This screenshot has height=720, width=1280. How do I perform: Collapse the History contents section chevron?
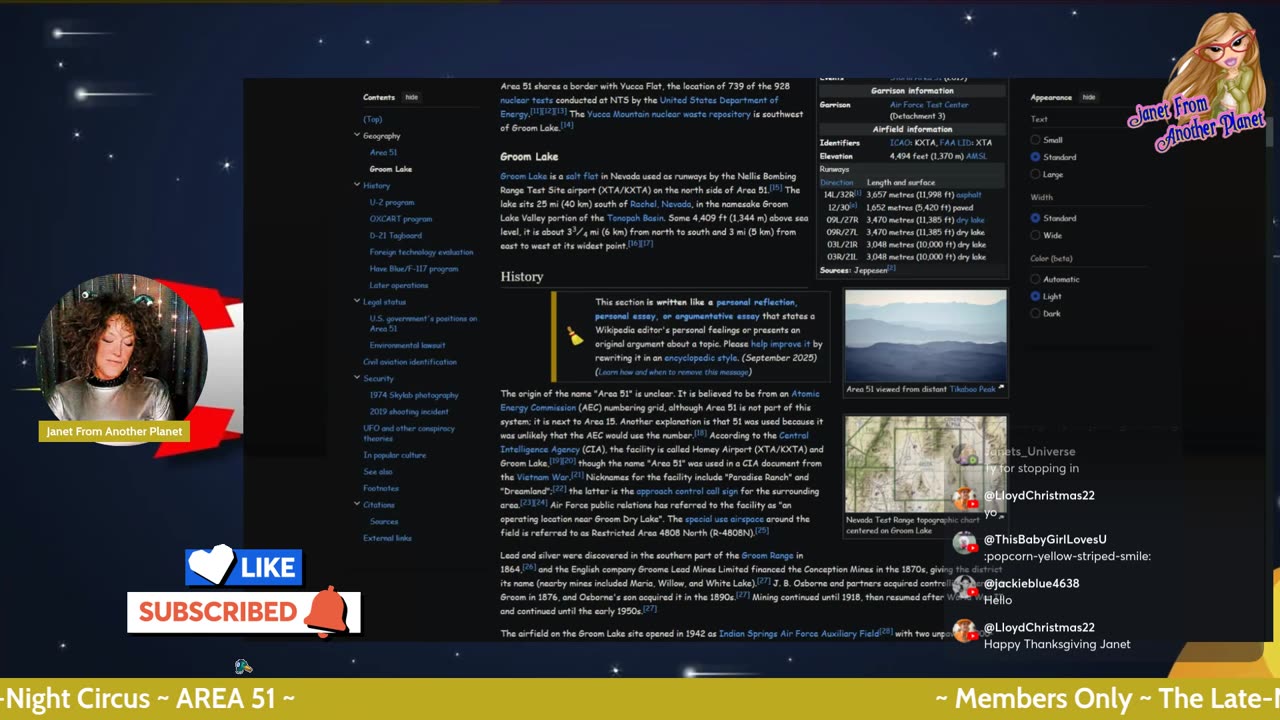(x=357, y=185)
